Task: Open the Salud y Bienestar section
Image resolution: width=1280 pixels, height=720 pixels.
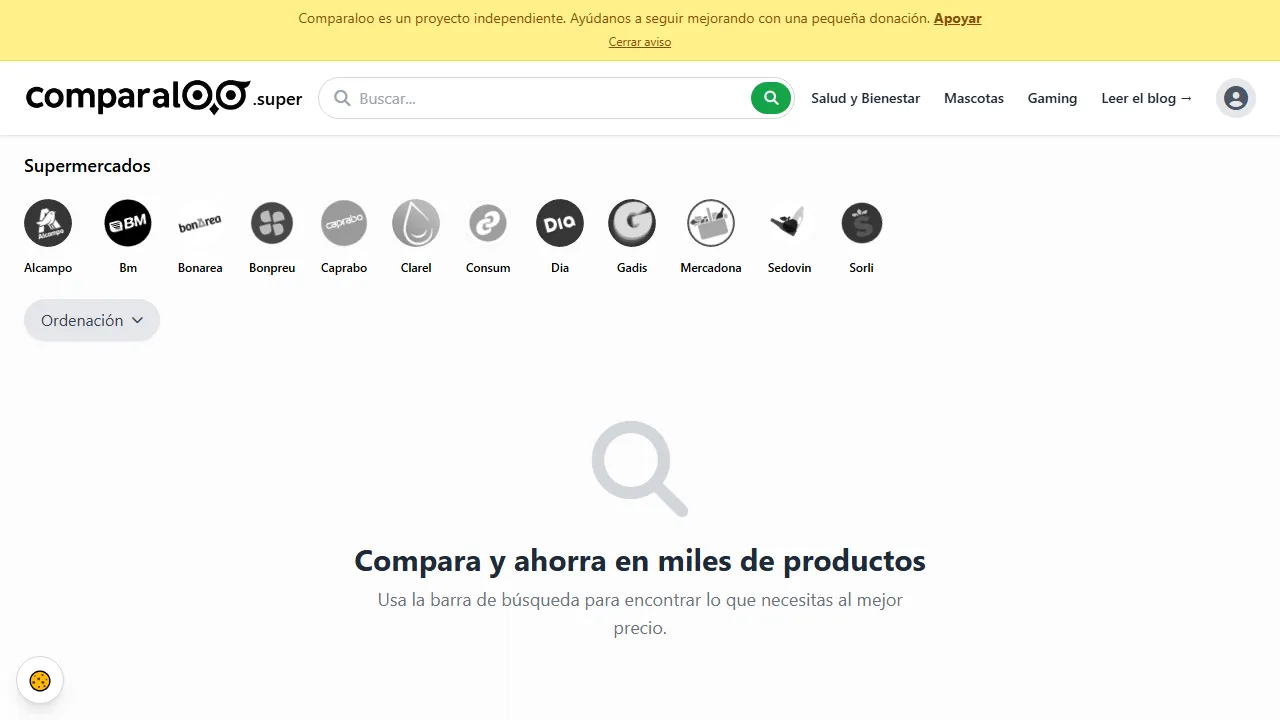Action: click(x=865, y=97)
